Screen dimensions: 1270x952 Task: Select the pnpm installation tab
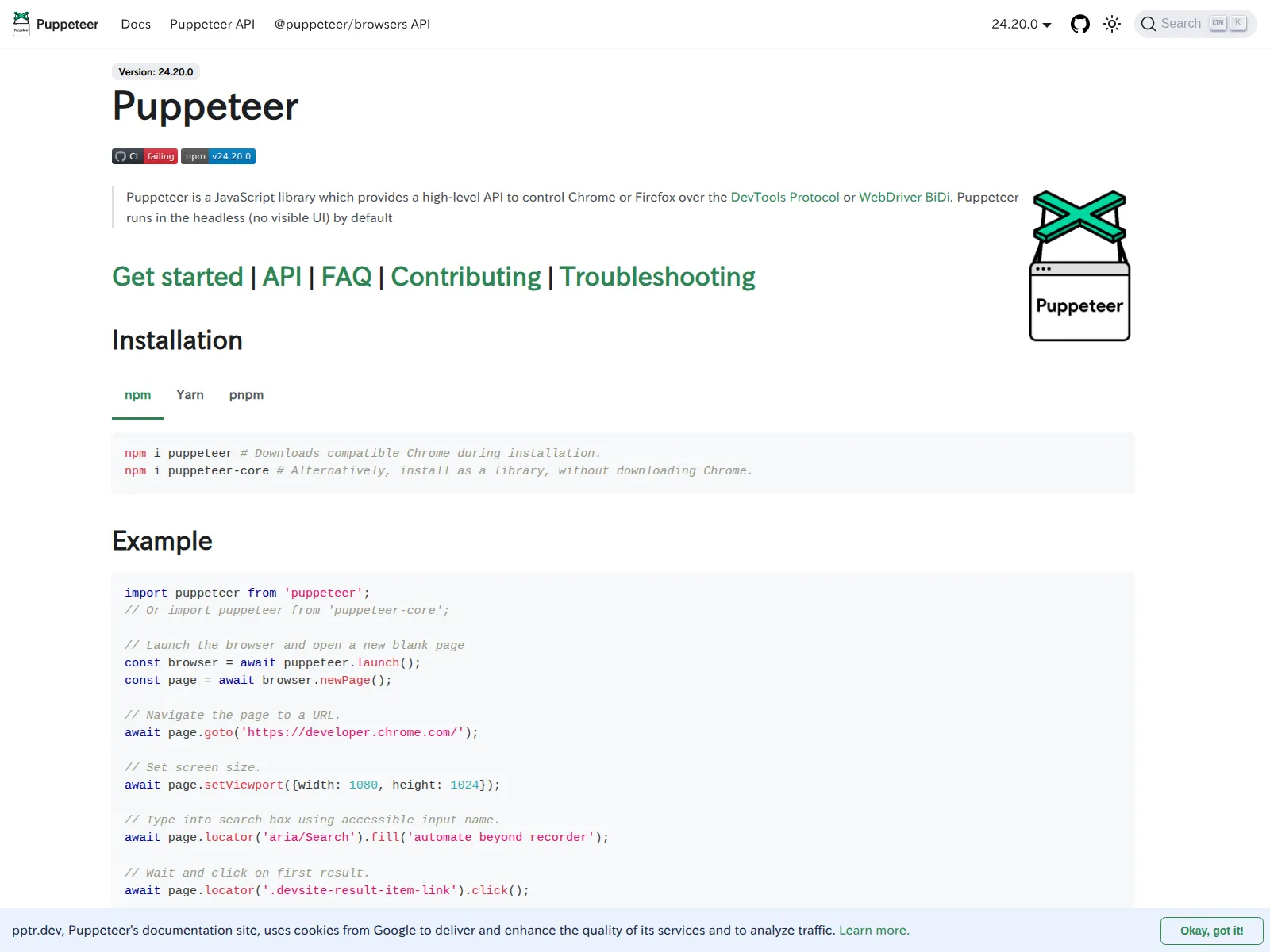tap(246, 395)
